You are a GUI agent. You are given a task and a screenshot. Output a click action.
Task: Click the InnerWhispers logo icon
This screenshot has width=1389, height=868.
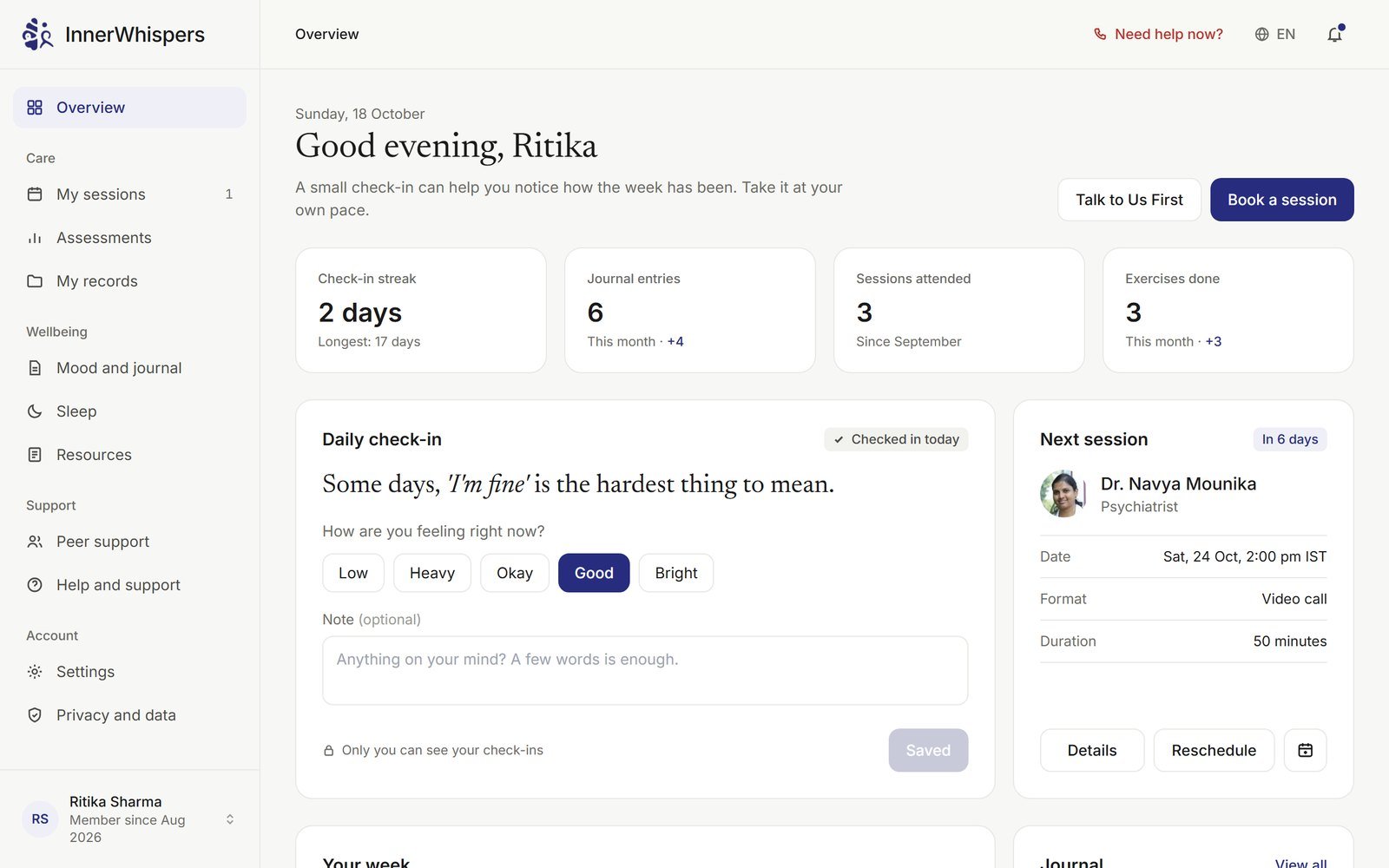coord(37,34)
